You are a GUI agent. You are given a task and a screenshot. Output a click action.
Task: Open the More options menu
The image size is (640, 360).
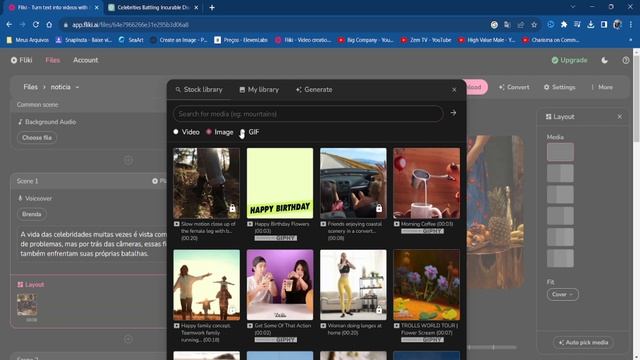tap(602, 87)
